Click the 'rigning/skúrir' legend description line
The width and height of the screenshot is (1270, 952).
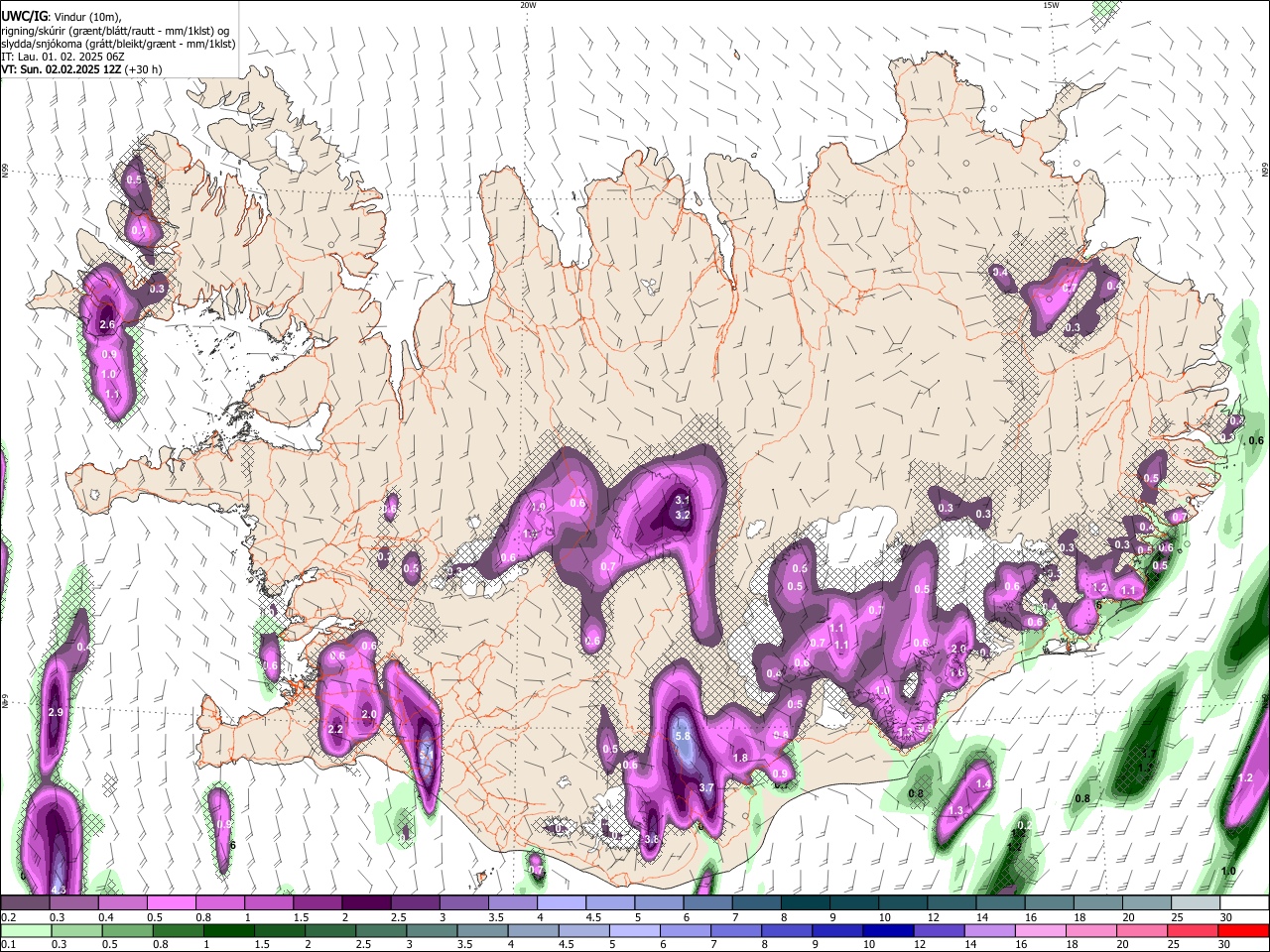point(115,31)
